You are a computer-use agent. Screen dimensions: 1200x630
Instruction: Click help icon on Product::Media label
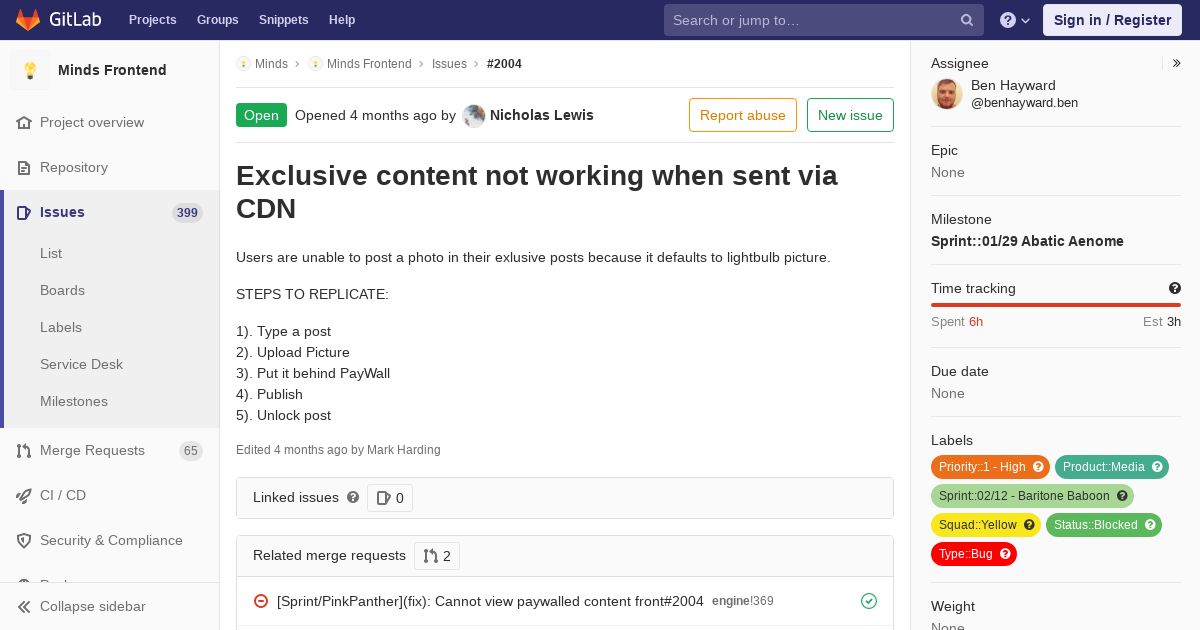[x=1157, y=467]
